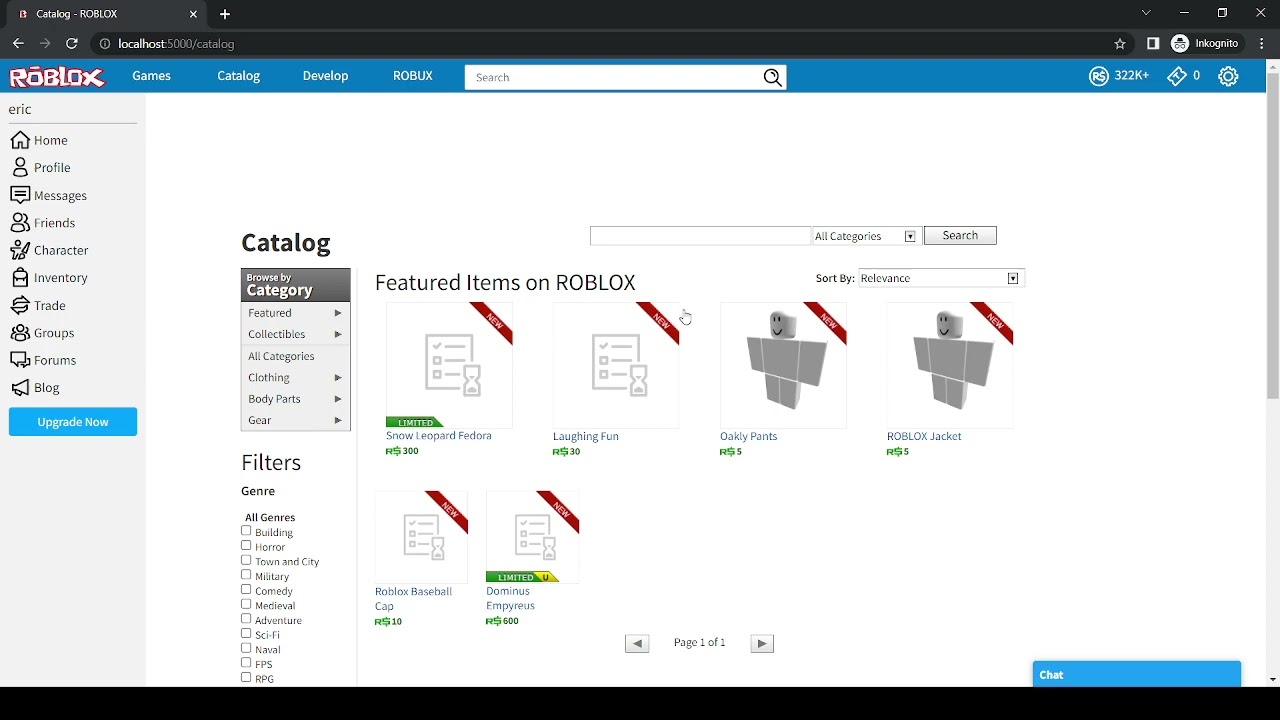Click the Inventory icon in the sidebar
The width and height of the screenshot is (1280, 720).
[20, 277]
